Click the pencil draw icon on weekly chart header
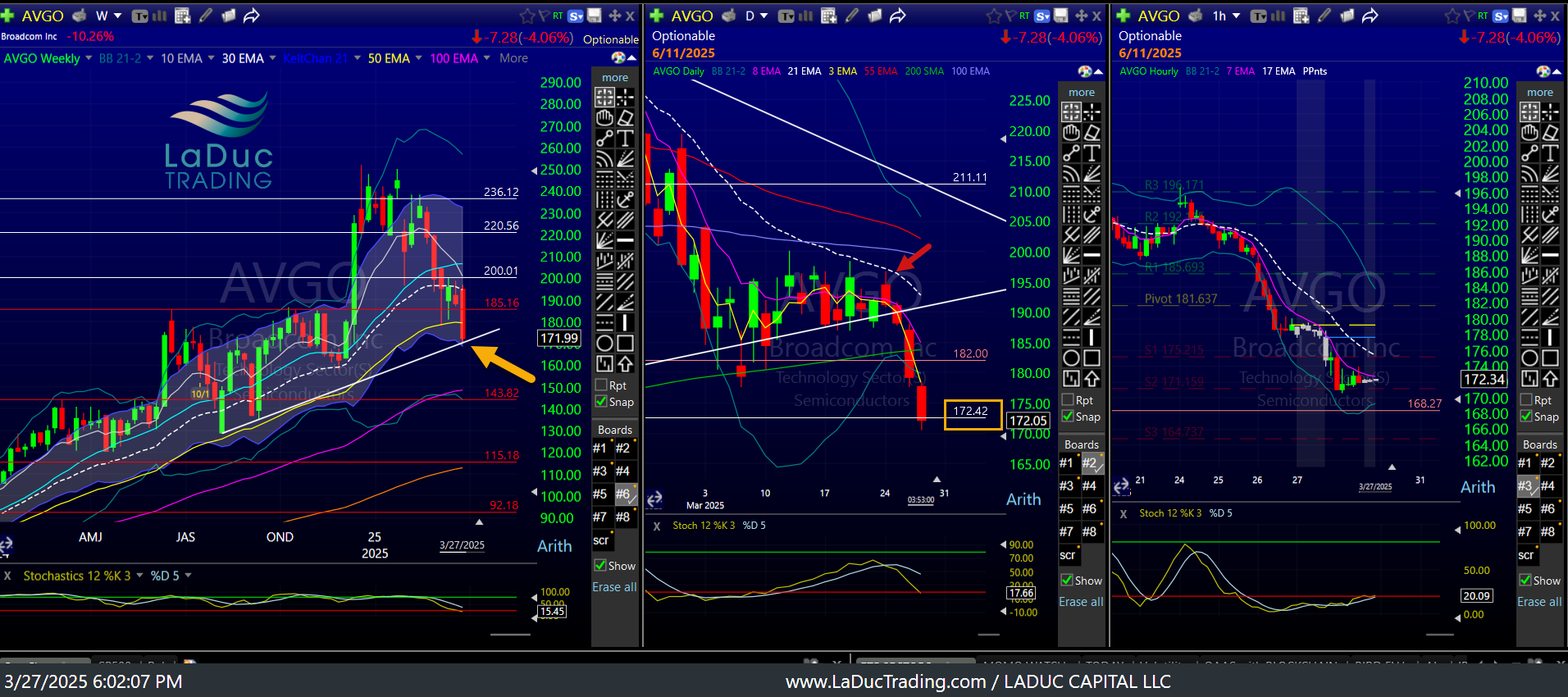 coord(206,16)
